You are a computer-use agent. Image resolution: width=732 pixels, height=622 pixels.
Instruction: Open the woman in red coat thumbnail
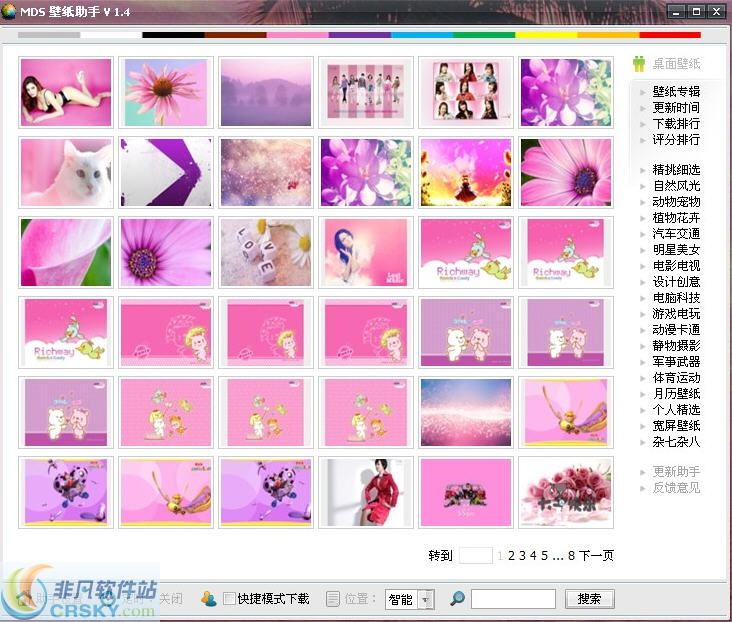tap(366, 492)
